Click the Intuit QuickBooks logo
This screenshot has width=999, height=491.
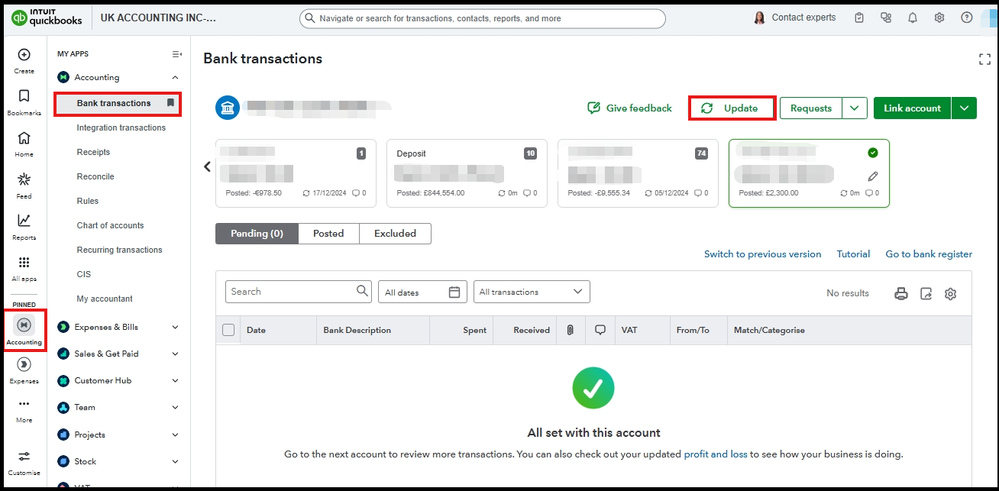(47, 18)
